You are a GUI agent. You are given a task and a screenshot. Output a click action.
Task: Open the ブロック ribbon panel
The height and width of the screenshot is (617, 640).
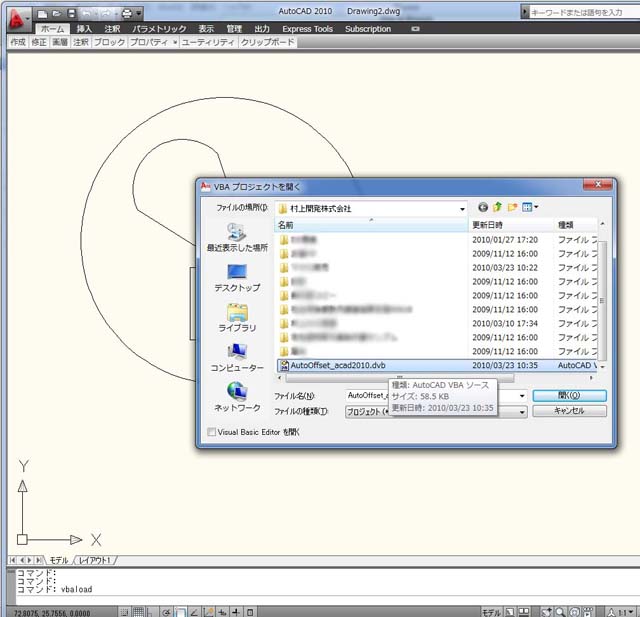point(109,42)
